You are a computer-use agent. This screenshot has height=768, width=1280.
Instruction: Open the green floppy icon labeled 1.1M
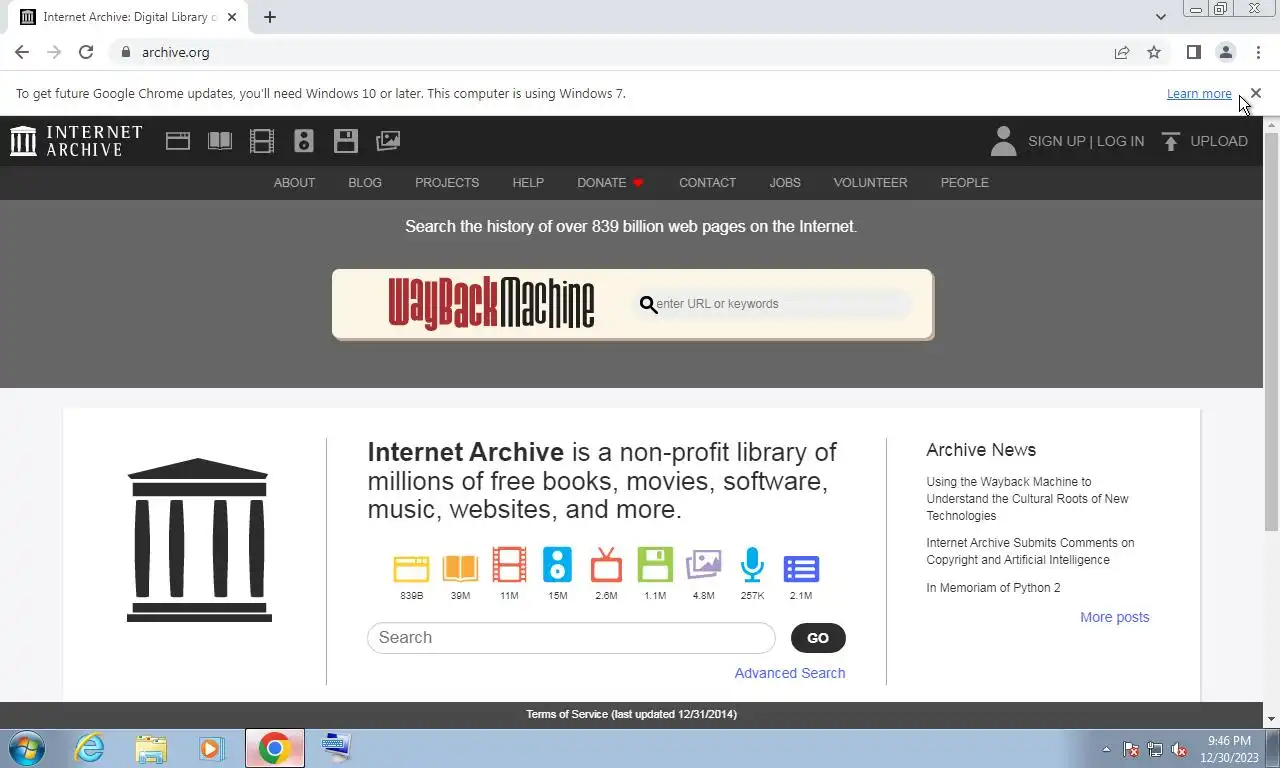[655, 565]
